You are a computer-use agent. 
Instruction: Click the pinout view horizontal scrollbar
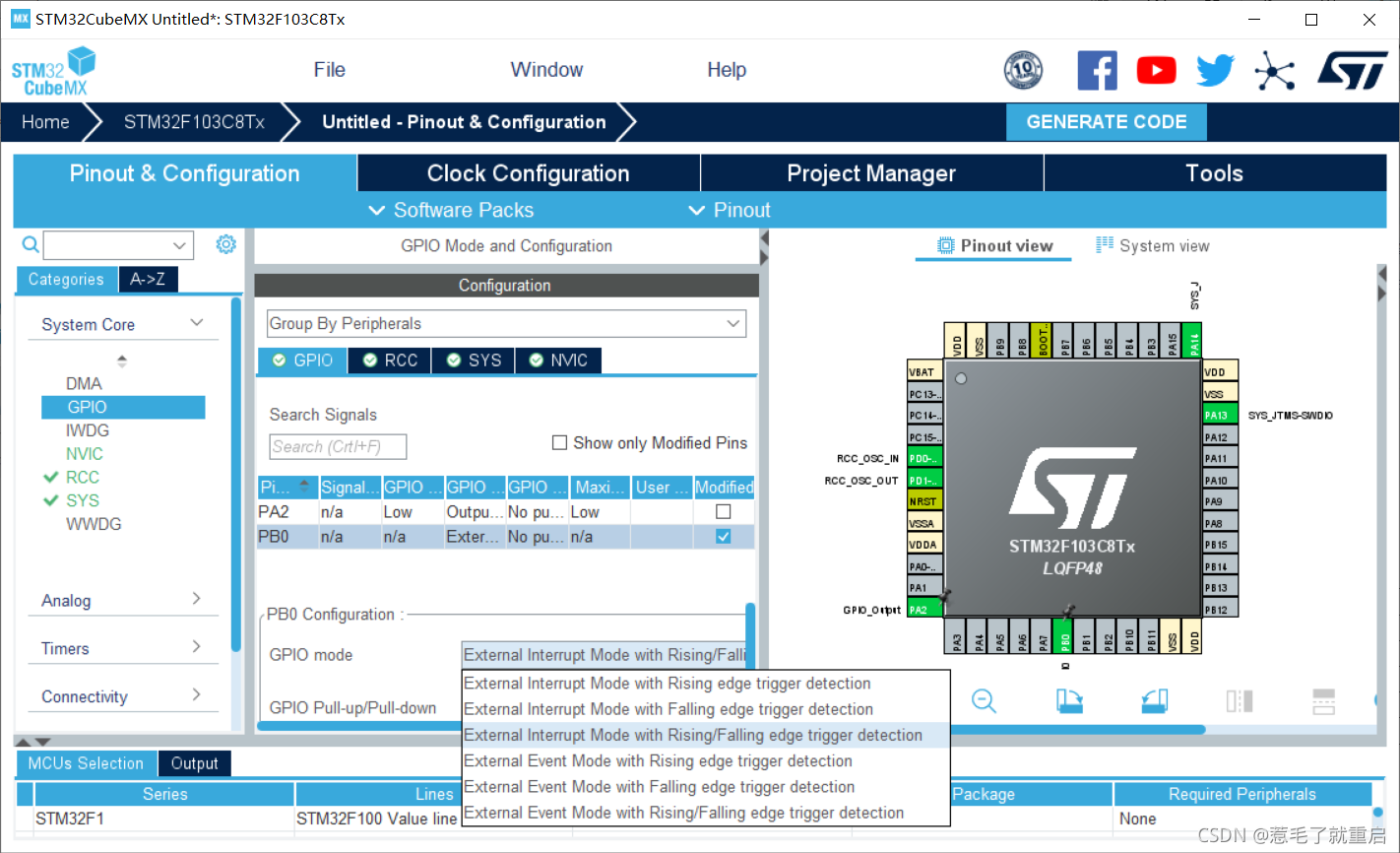[x=1078, y=729]
